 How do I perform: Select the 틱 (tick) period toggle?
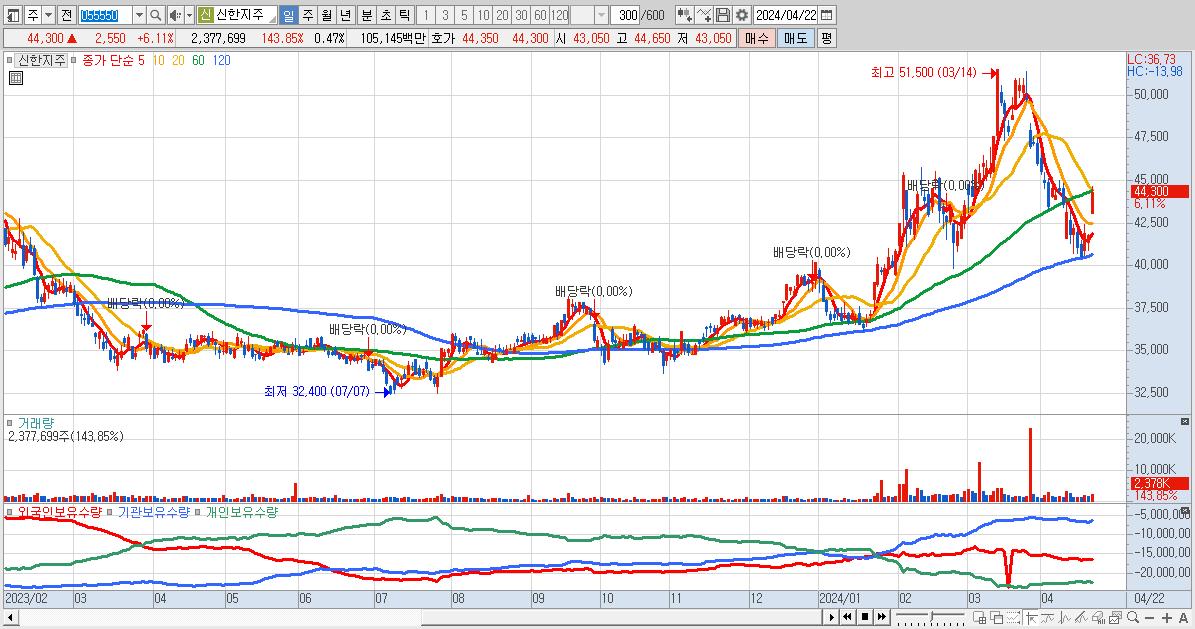[405, 14]
